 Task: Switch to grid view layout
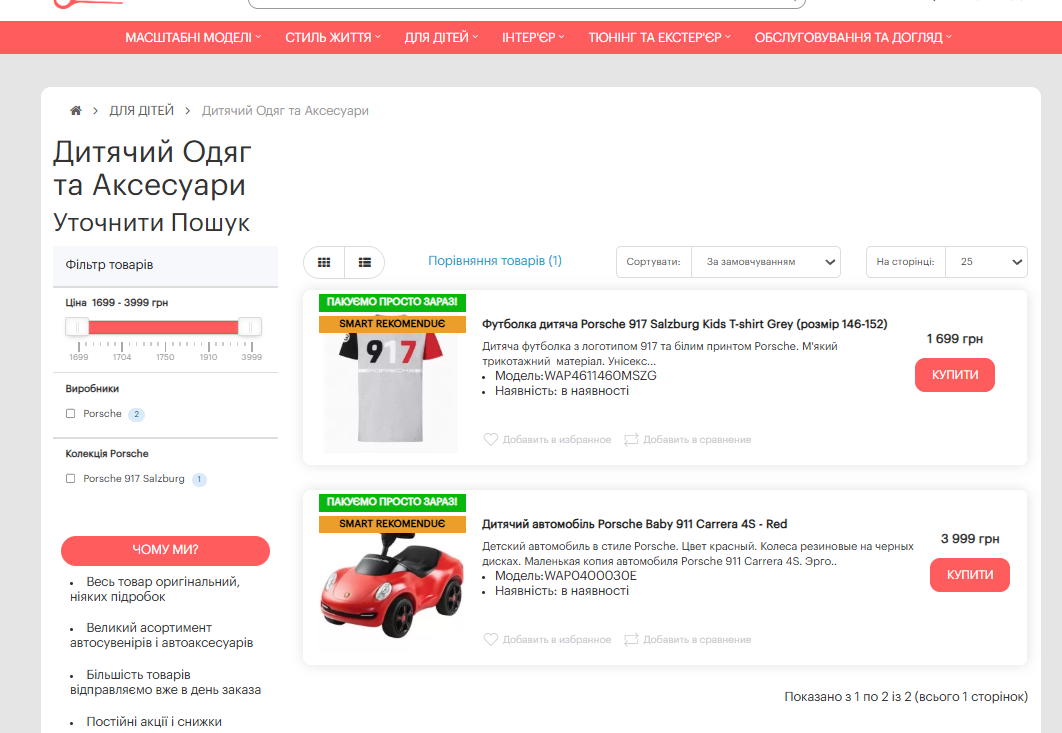point(324,262)
